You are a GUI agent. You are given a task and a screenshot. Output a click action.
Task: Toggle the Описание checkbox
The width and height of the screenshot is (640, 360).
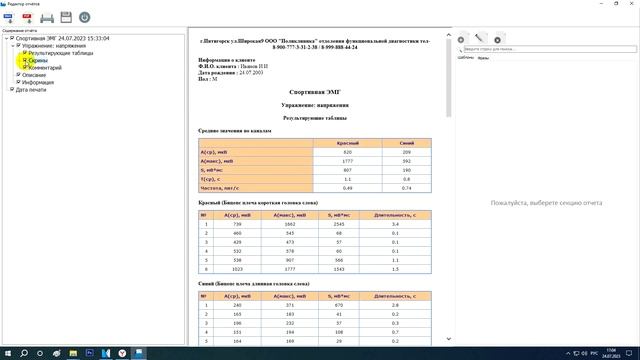click(18, 75)
